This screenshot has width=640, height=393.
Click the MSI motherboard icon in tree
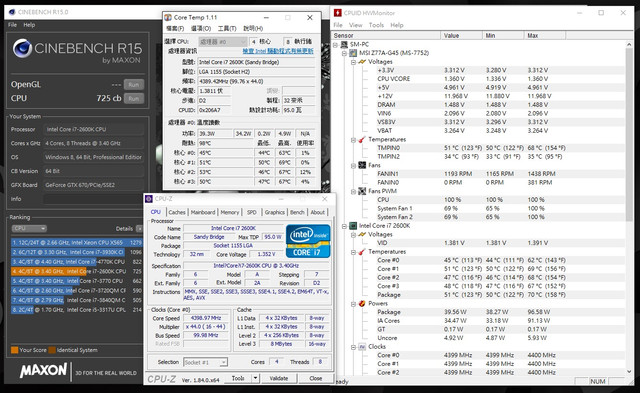coord(353,53)
